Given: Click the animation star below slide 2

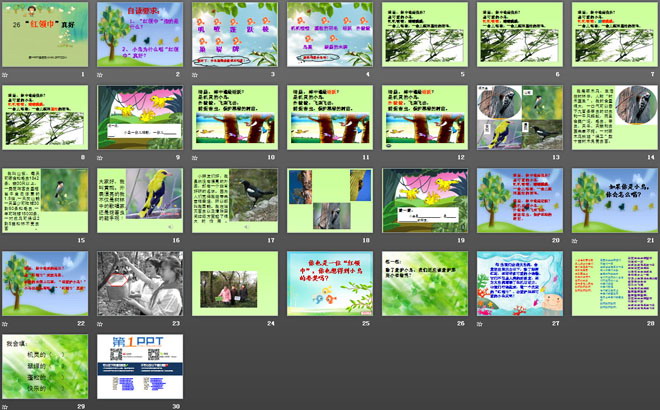Looking at the screenshot, I should click(100, 75).
